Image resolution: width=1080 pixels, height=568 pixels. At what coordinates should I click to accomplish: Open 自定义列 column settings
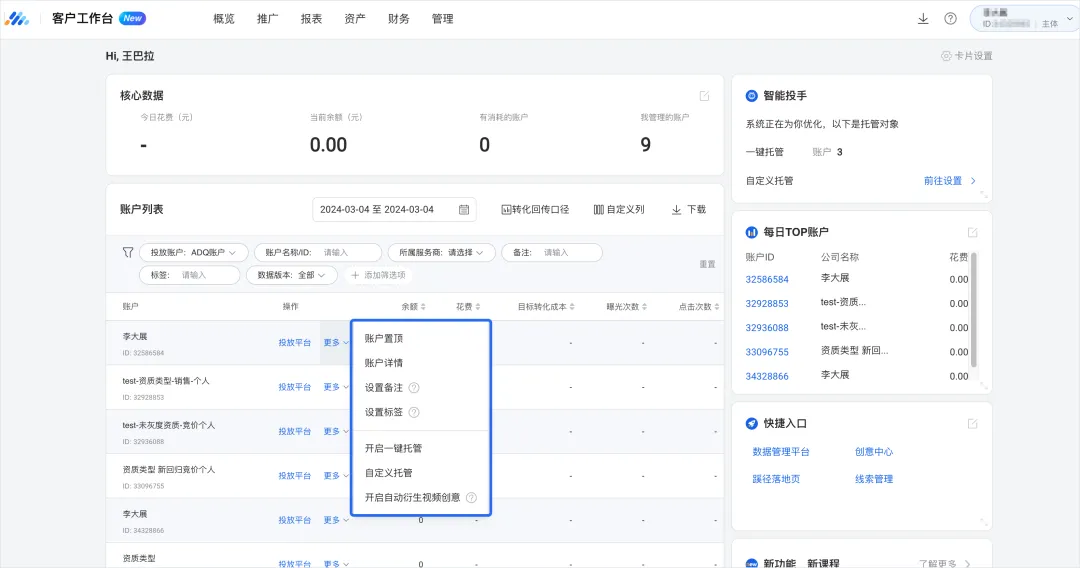(x=619, y=209)
